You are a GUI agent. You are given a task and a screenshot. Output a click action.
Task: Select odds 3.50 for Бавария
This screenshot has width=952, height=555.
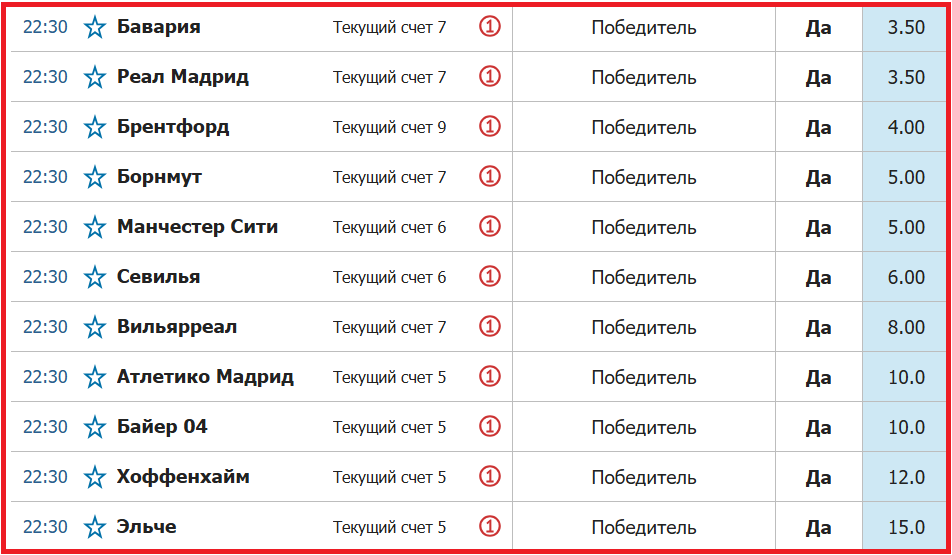pos(906,27)
